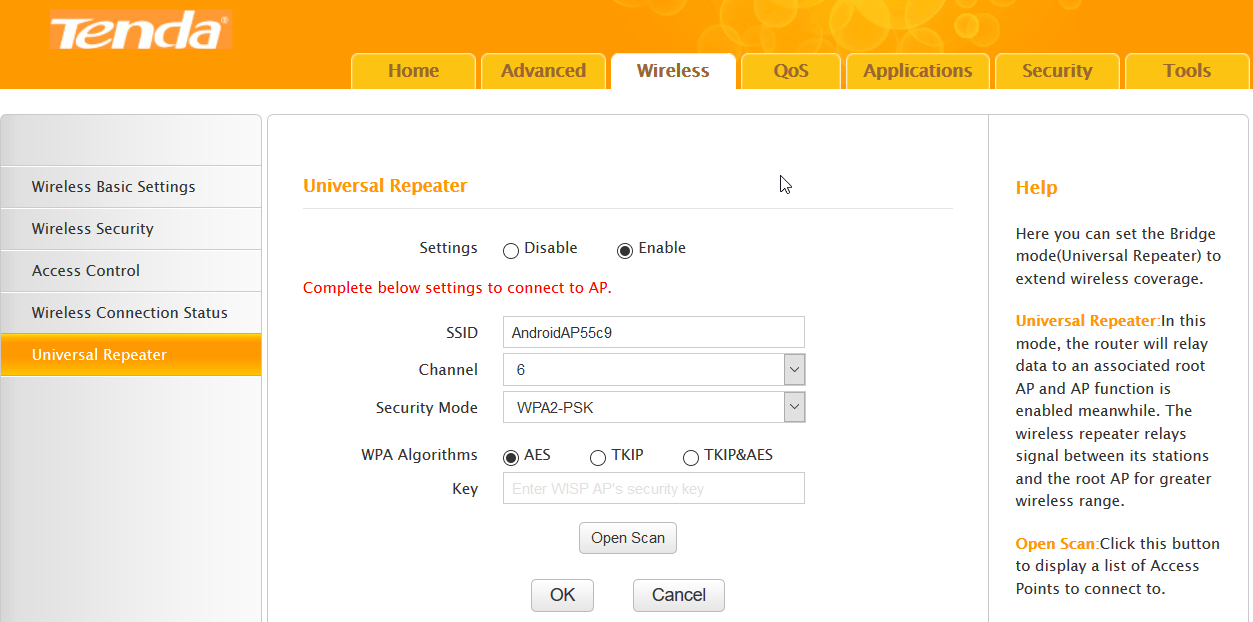
Task: Select the Disable radio button
Action: 511,250
